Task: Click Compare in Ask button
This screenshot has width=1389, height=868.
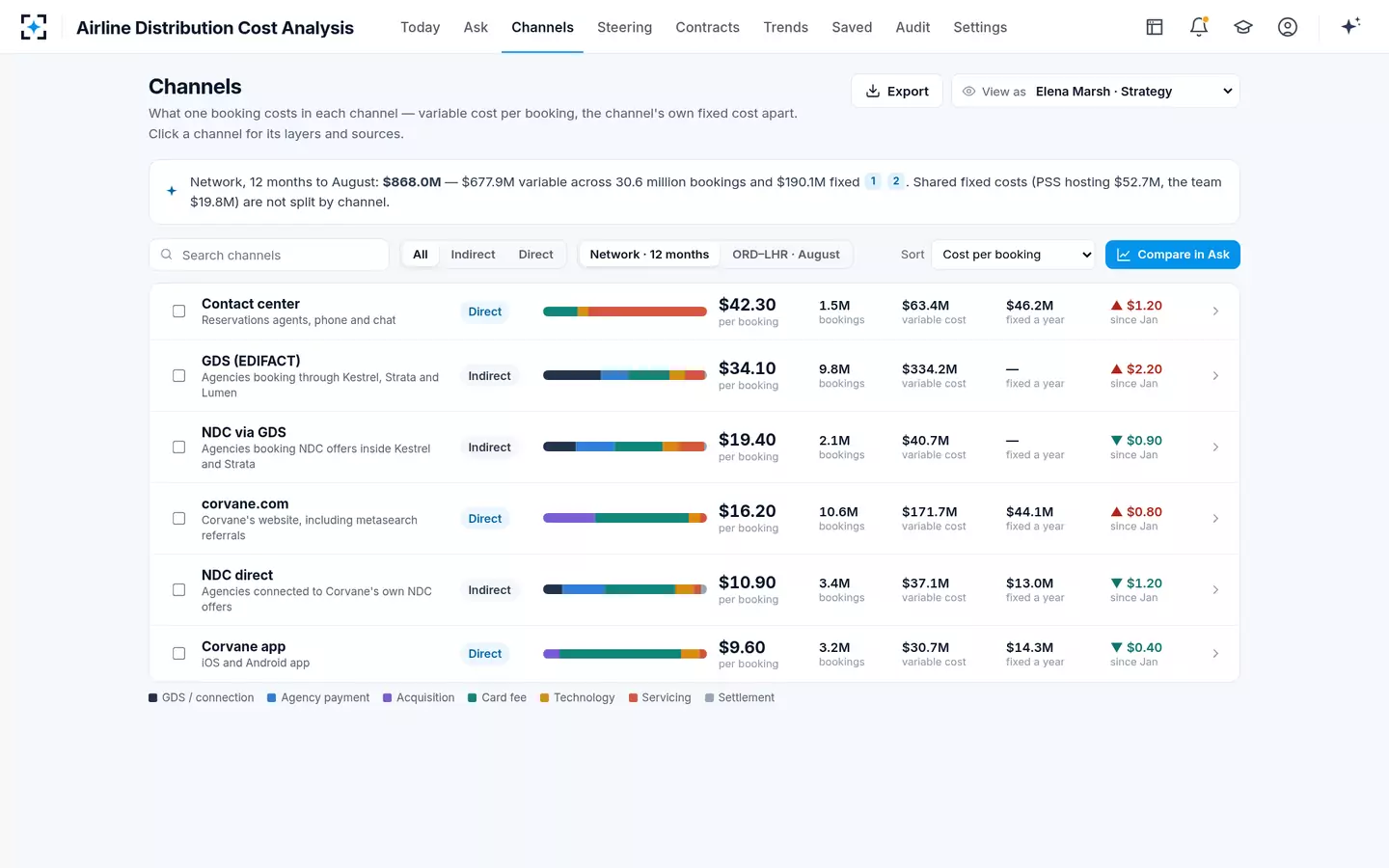Action: pyautogui.click(x=1173, y=255)
